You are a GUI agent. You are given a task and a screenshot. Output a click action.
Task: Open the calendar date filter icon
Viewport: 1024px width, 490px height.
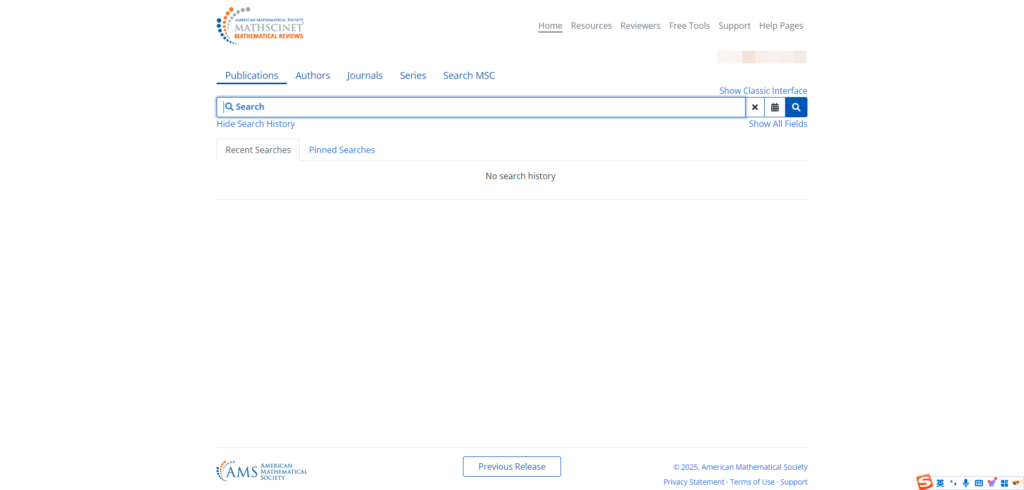point(775,107)
